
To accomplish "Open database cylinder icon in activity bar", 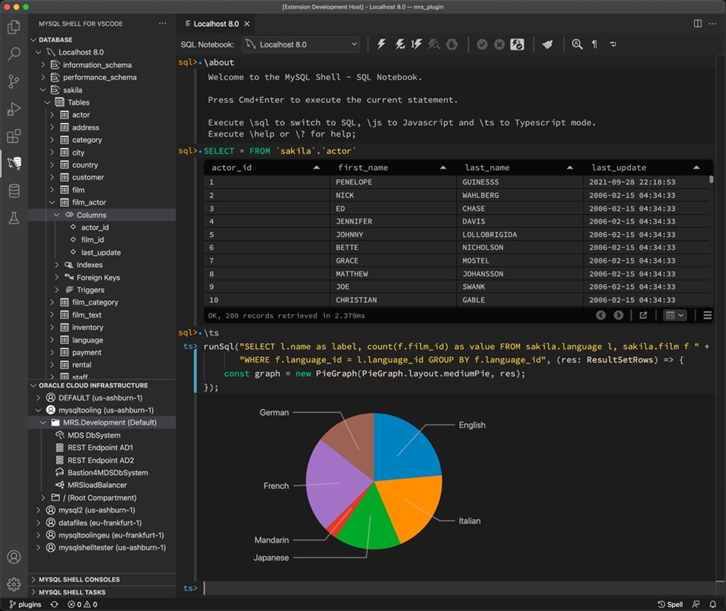I will pos(14,191).
